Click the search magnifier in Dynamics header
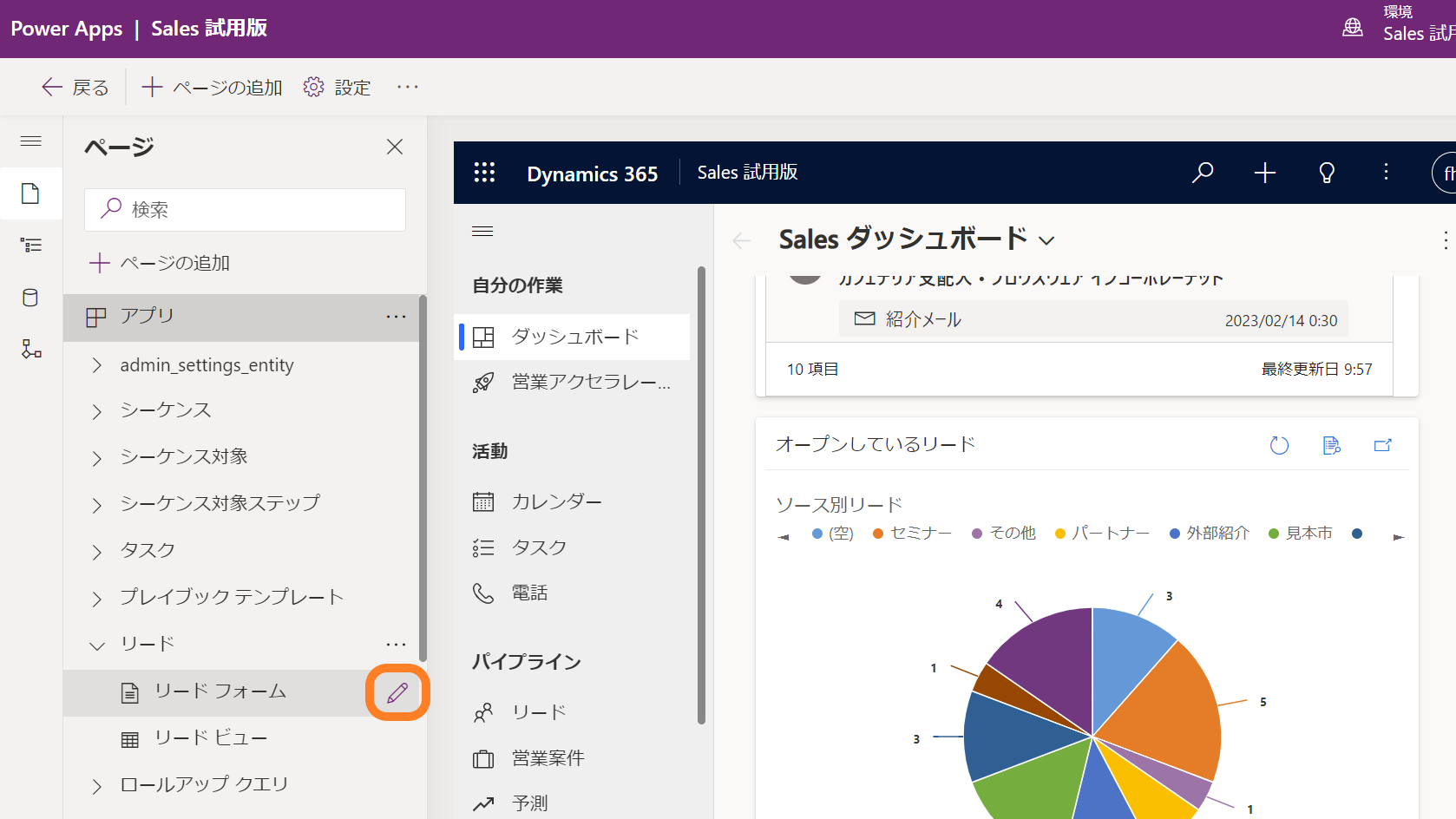Image resolution: width=1456 pixels, height=819 pixels. tap(1203, 173)
